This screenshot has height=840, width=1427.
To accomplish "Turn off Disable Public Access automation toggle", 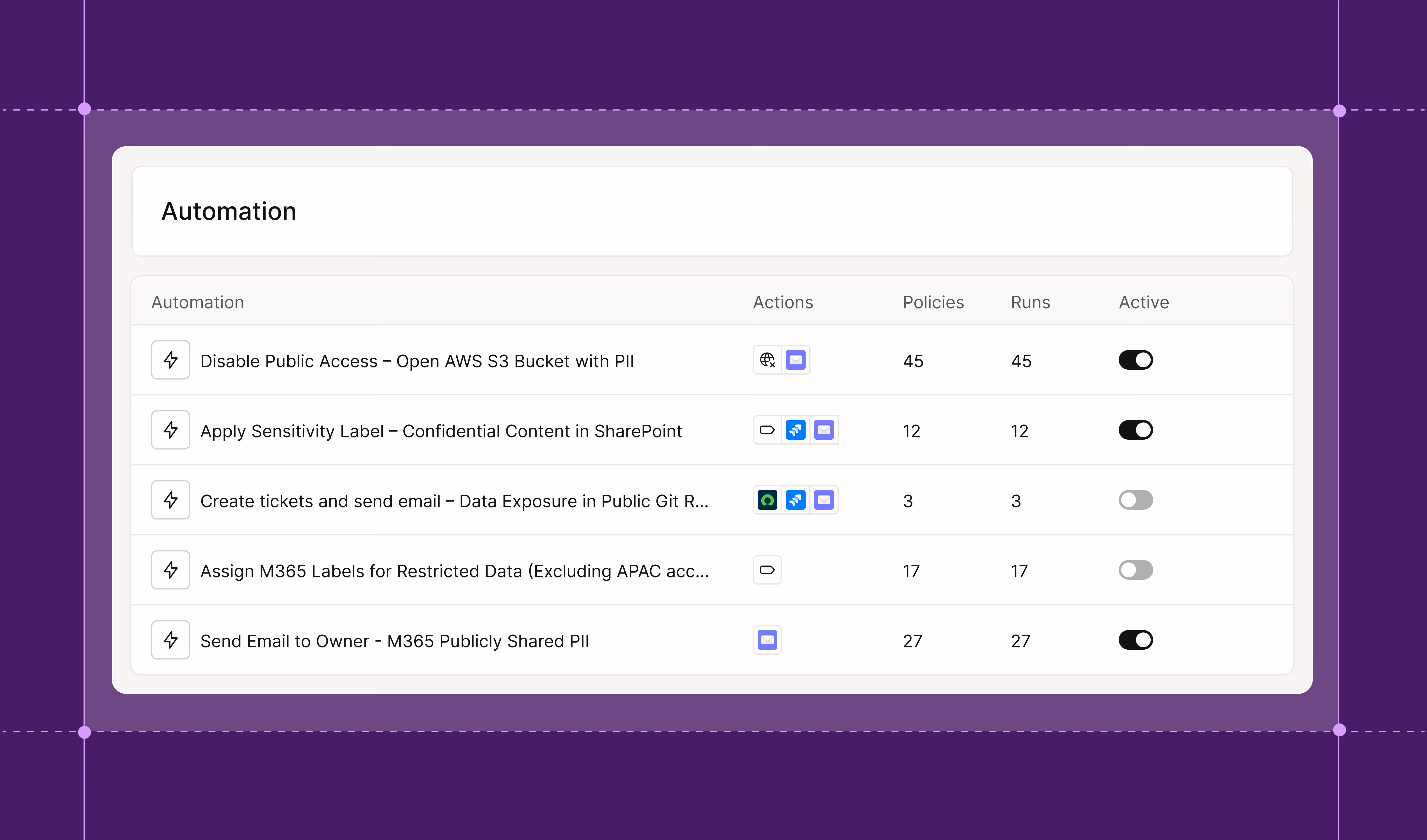I will coord(1135,360).
